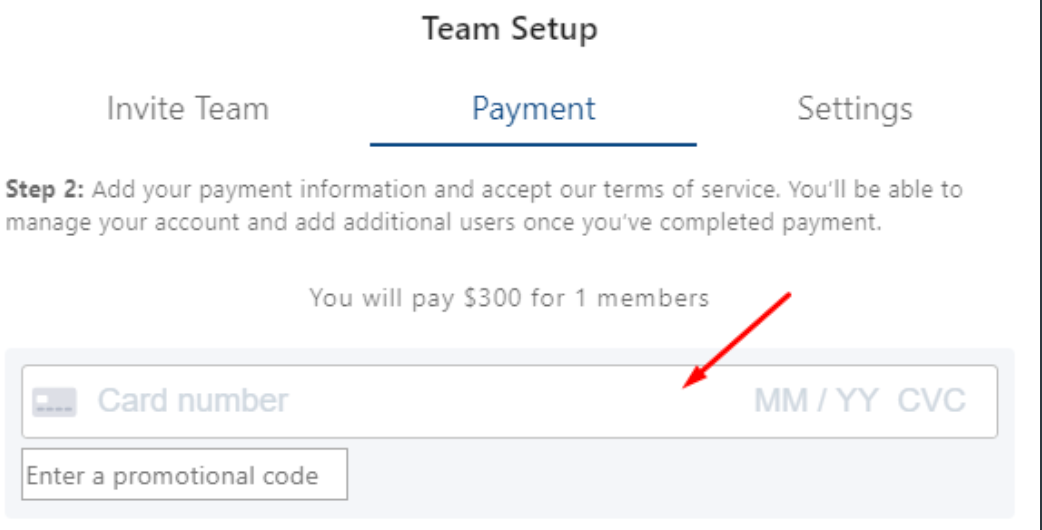Viewport: 1042px width, 530px height.
Task: Click the blue underline beneath Payment tab
Action: (533, 144)
